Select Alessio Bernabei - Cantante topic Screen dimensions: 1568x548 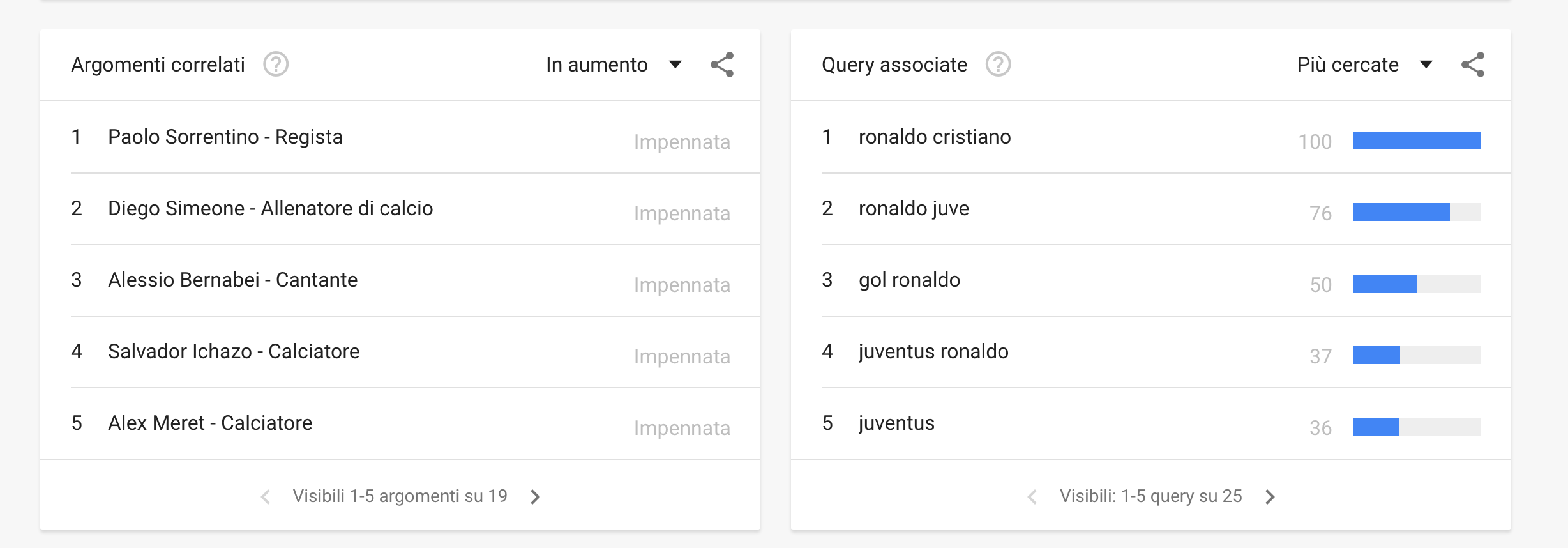232,280
